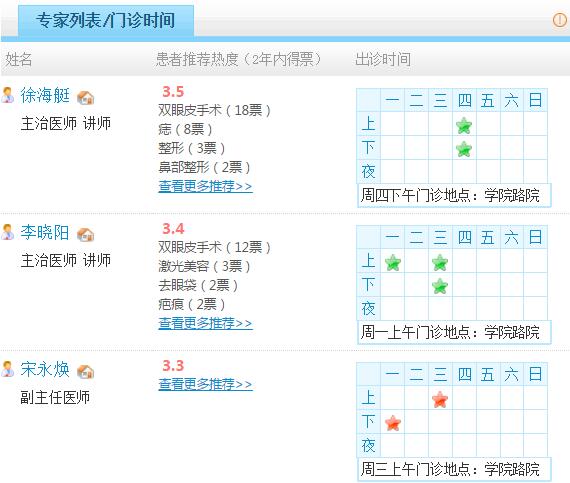Click 宋永焕's Monday afternoon red star
Image resolution: width=570 pixels, height=483 pixels.
(x=393, y=423)
